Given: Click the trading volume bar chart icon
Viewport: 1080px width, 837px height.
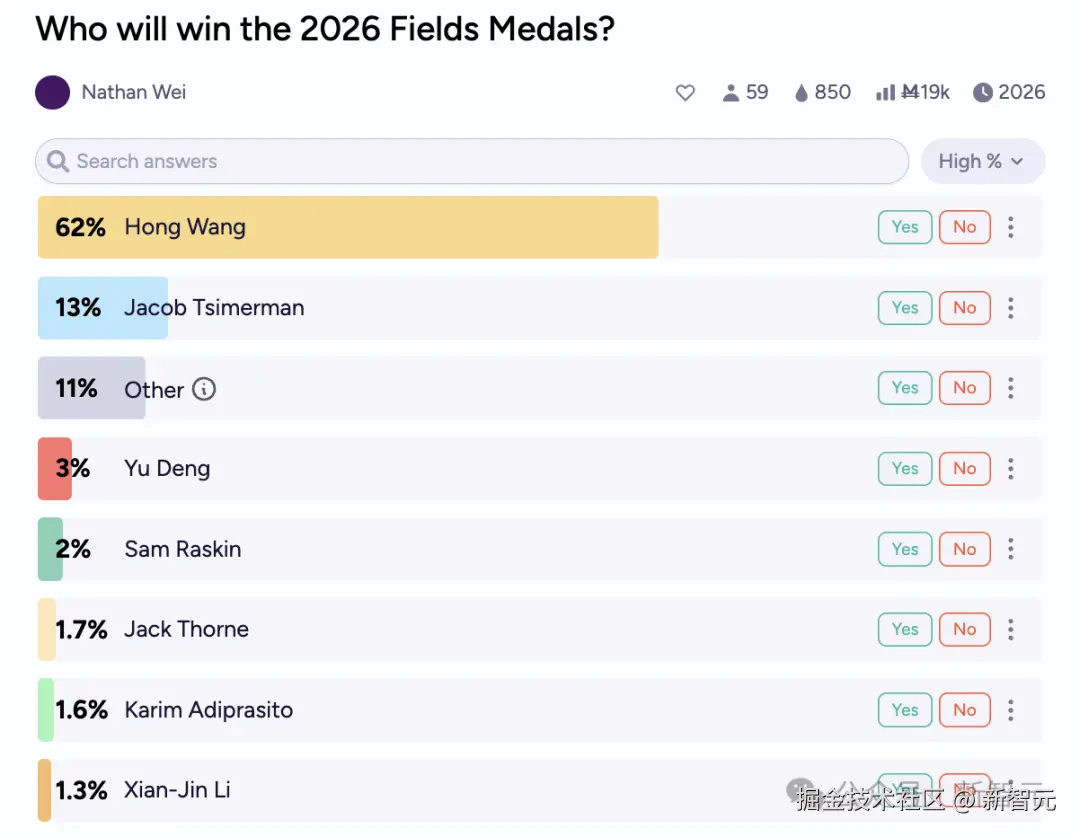Looking at the screenshot, I should [x=885, y=93].
